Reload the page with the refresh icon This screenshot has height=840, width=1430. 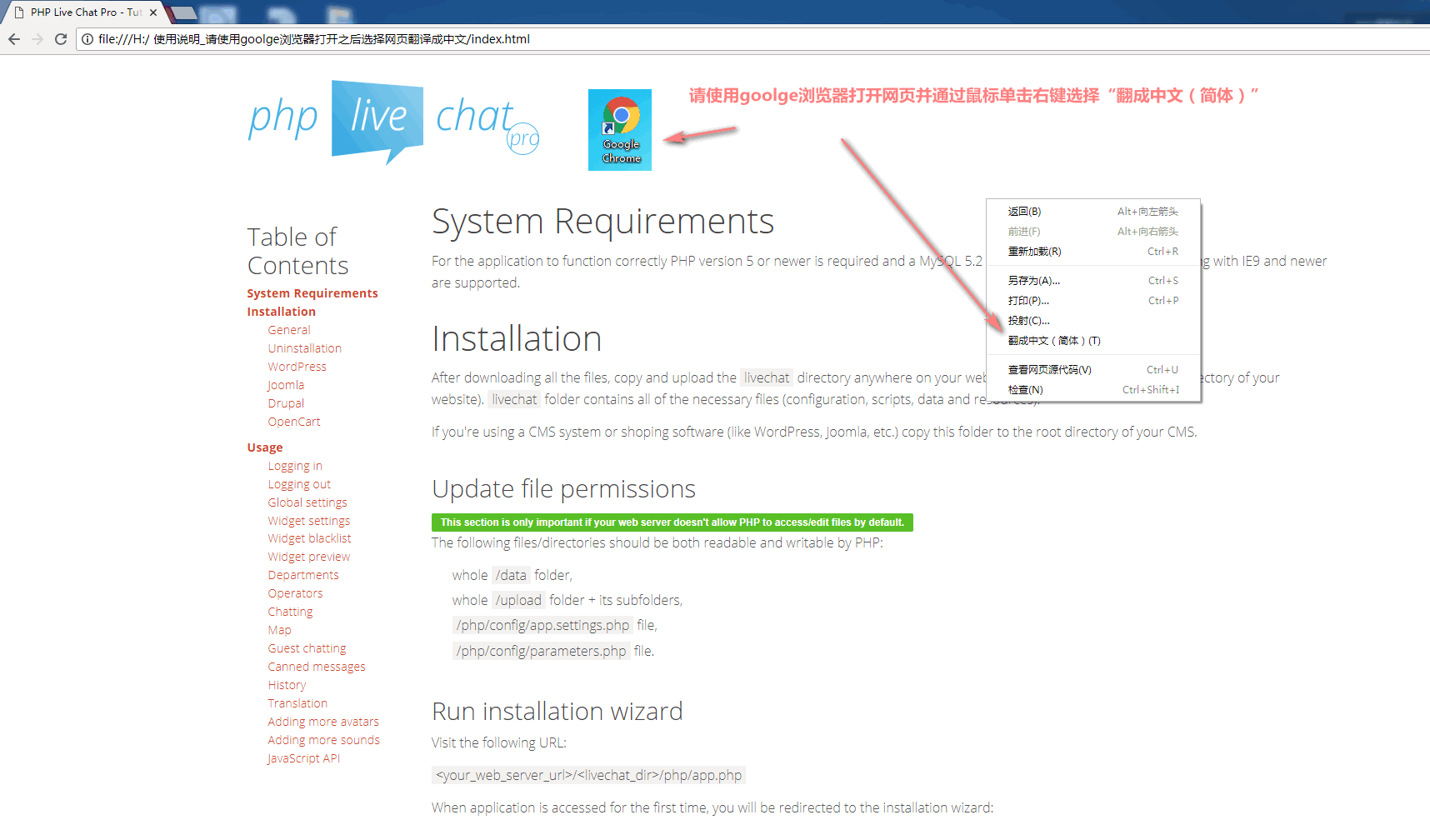click(61, 39)
